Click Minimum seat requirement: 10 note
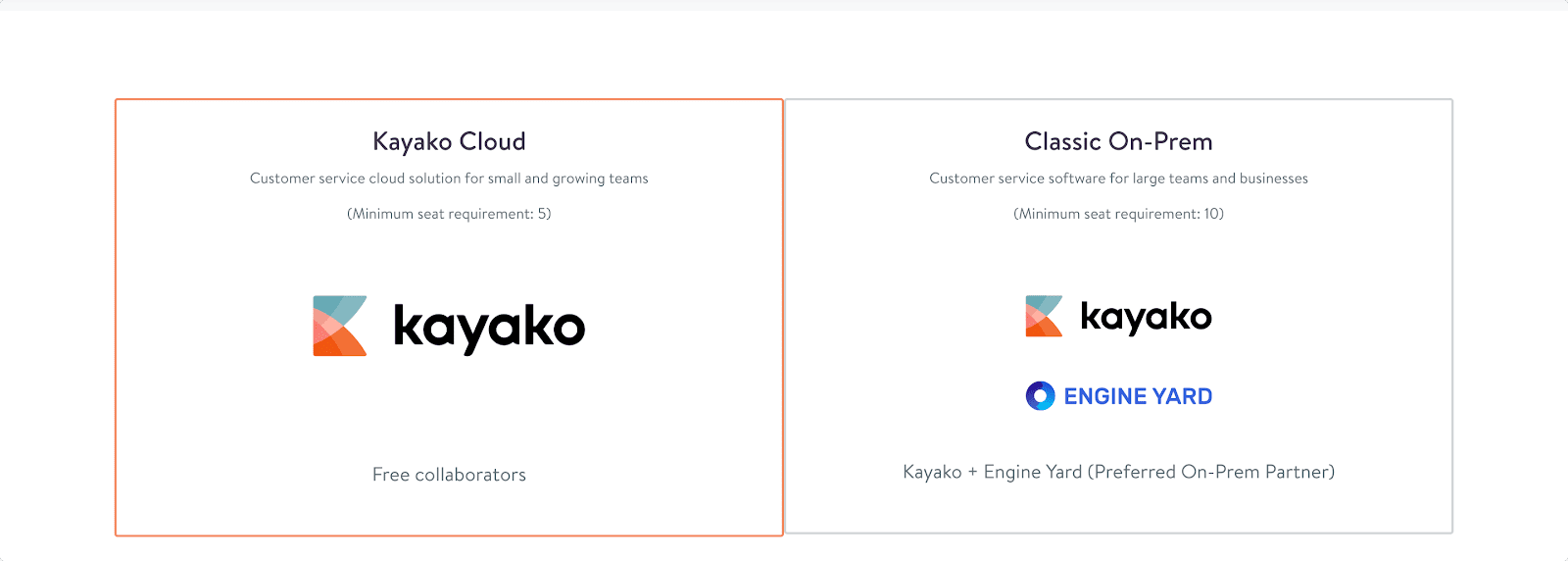 coord(1118,214)
